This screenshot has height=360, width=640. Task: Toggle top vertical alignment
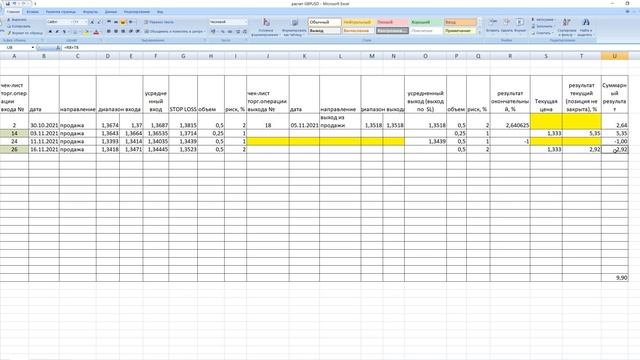click(x=109, y=22)
